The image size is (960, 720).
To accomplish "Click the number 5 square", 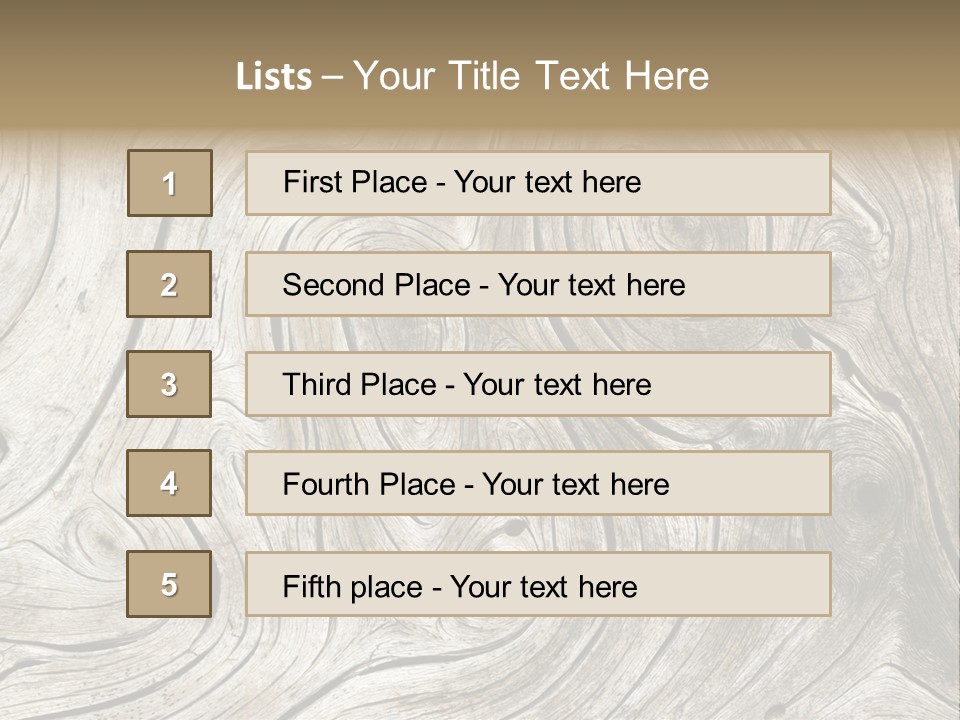I will pos(169,584).
